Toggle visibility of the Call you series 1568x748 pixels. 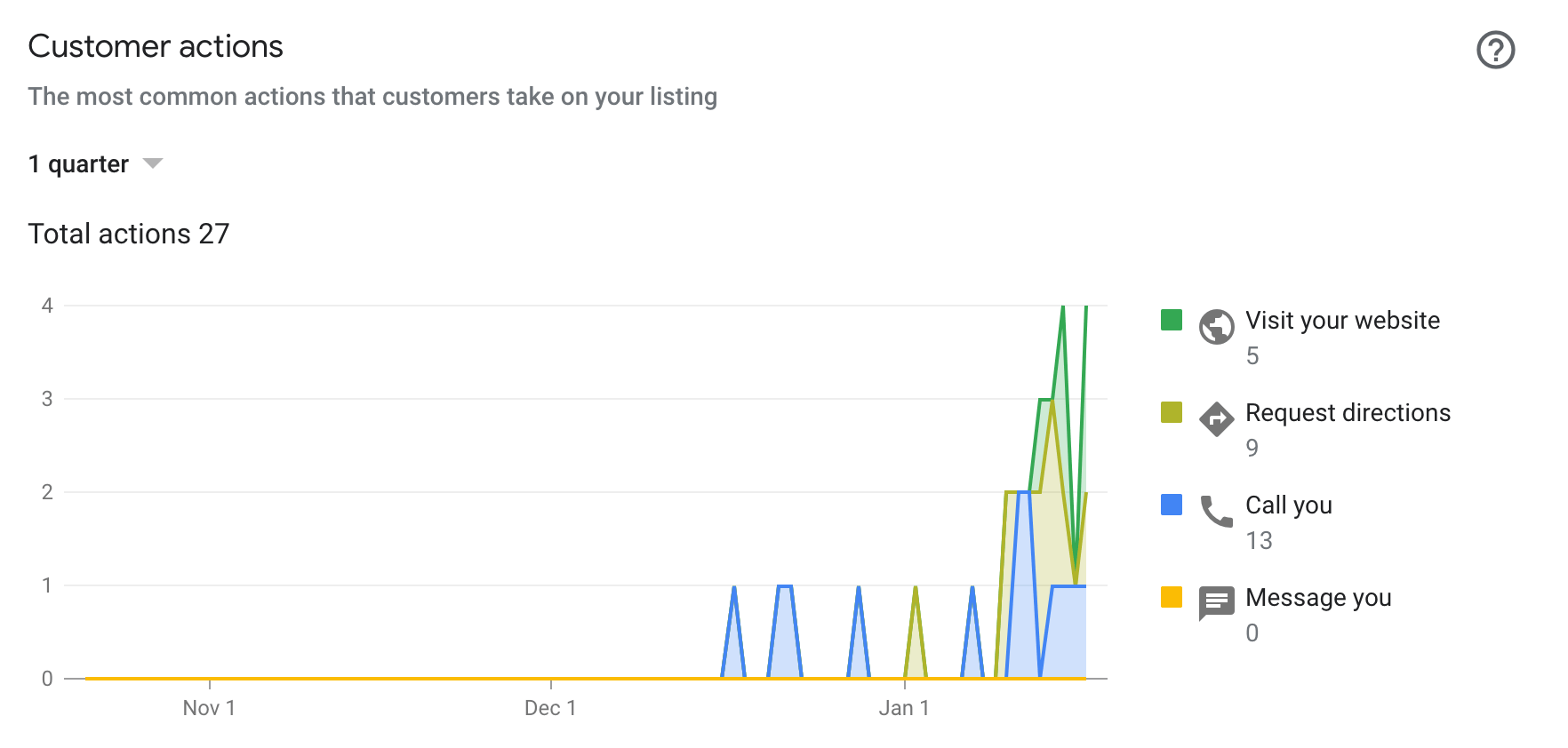tap(1289, 505)
